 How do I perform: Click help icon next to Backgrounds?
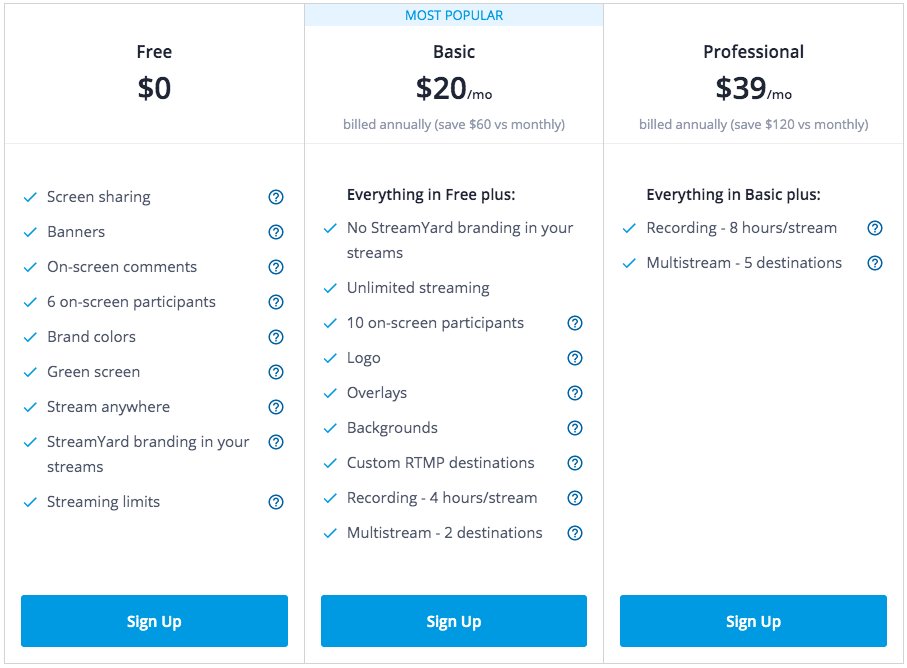[x=575, y=428]
